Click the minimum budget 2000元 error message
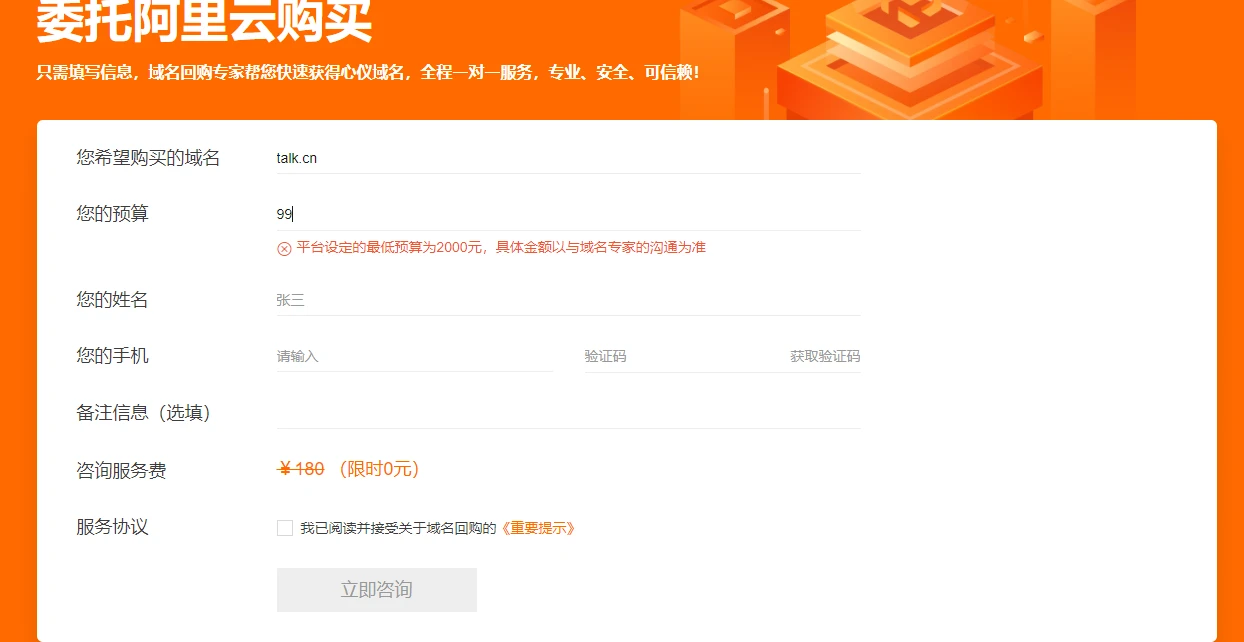Image resolution: width=1244 pixels, height=642 pixels. (x=501, y=247)
